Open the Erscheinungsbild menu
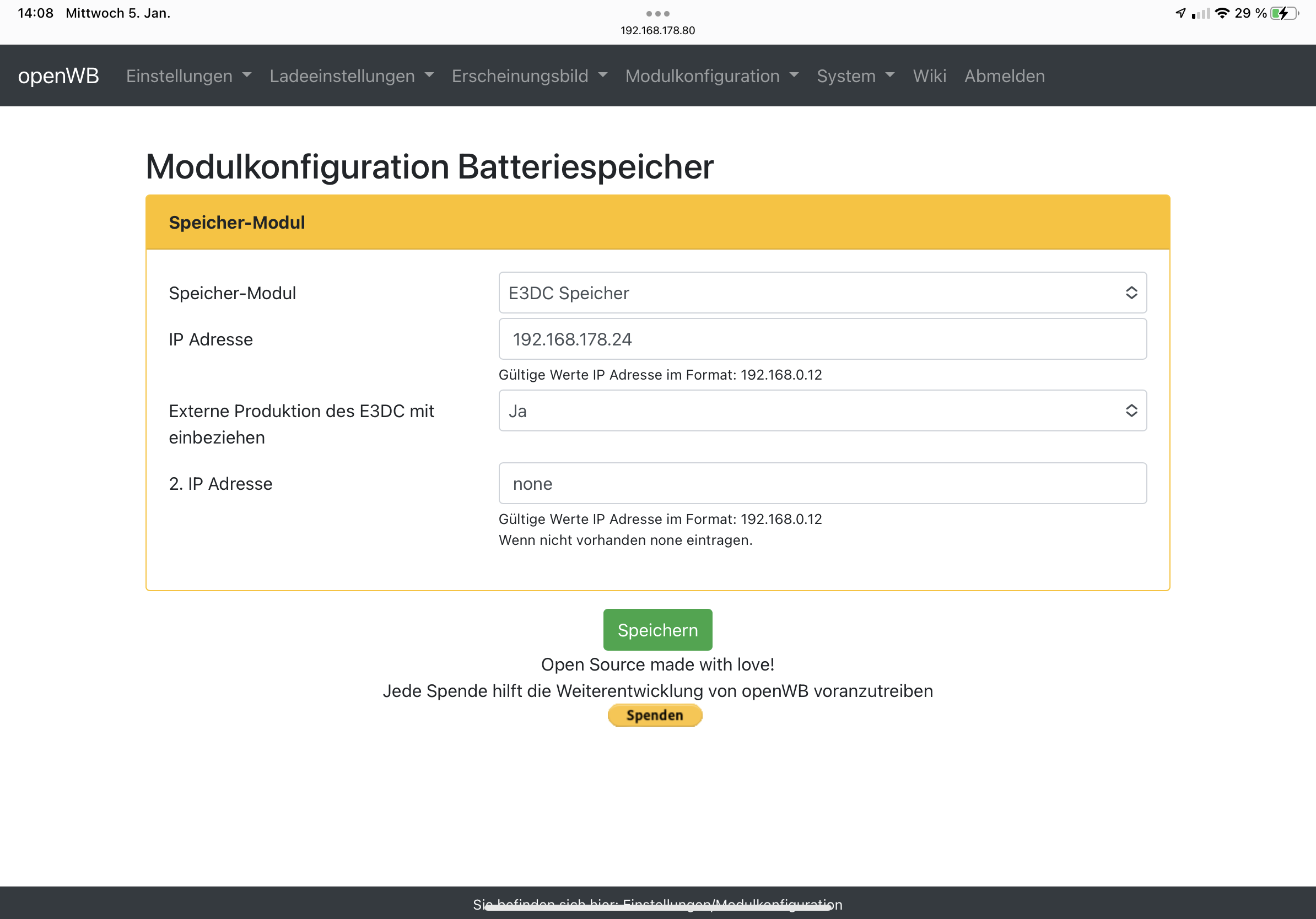The width and height of the screenshot is (1316, 919). 529,75
